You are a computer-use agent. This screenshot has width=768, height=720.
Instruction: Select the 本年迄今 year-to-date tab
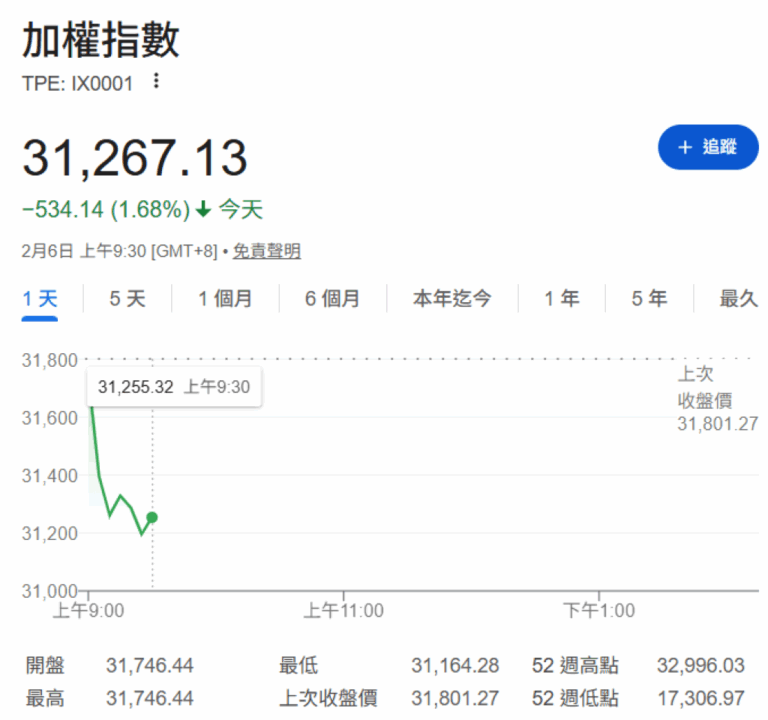coord(452,298)
